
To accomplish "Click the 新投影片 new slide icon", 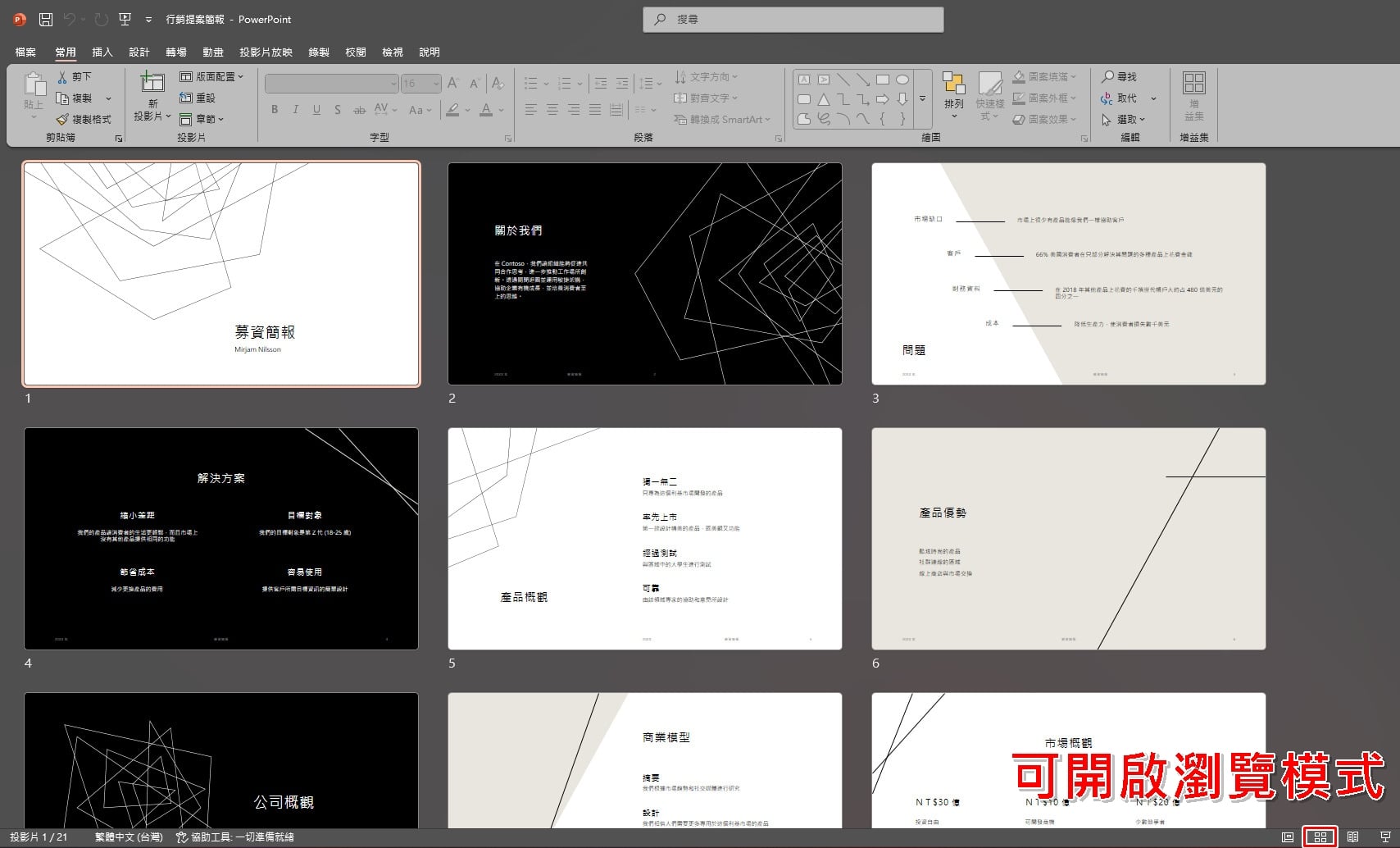I will [x=152, y=82].
